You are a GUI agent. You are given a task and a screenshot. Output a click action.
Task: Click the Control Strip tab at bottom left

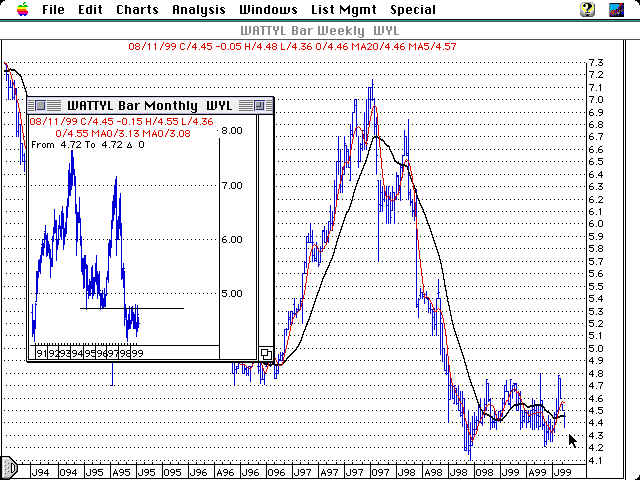(9, 467)
